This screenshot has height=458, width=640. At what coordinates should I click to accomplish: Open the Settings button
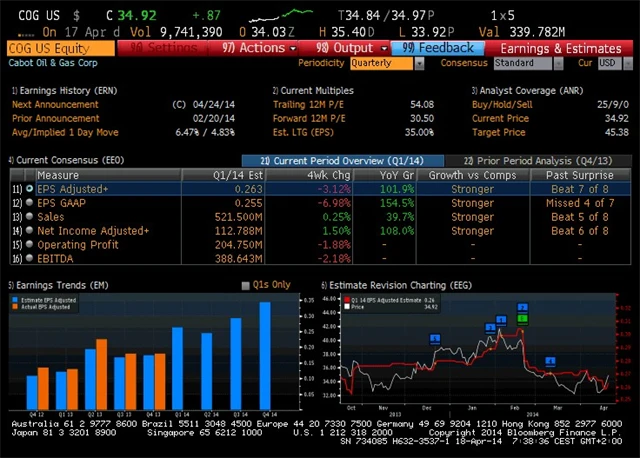159,48
